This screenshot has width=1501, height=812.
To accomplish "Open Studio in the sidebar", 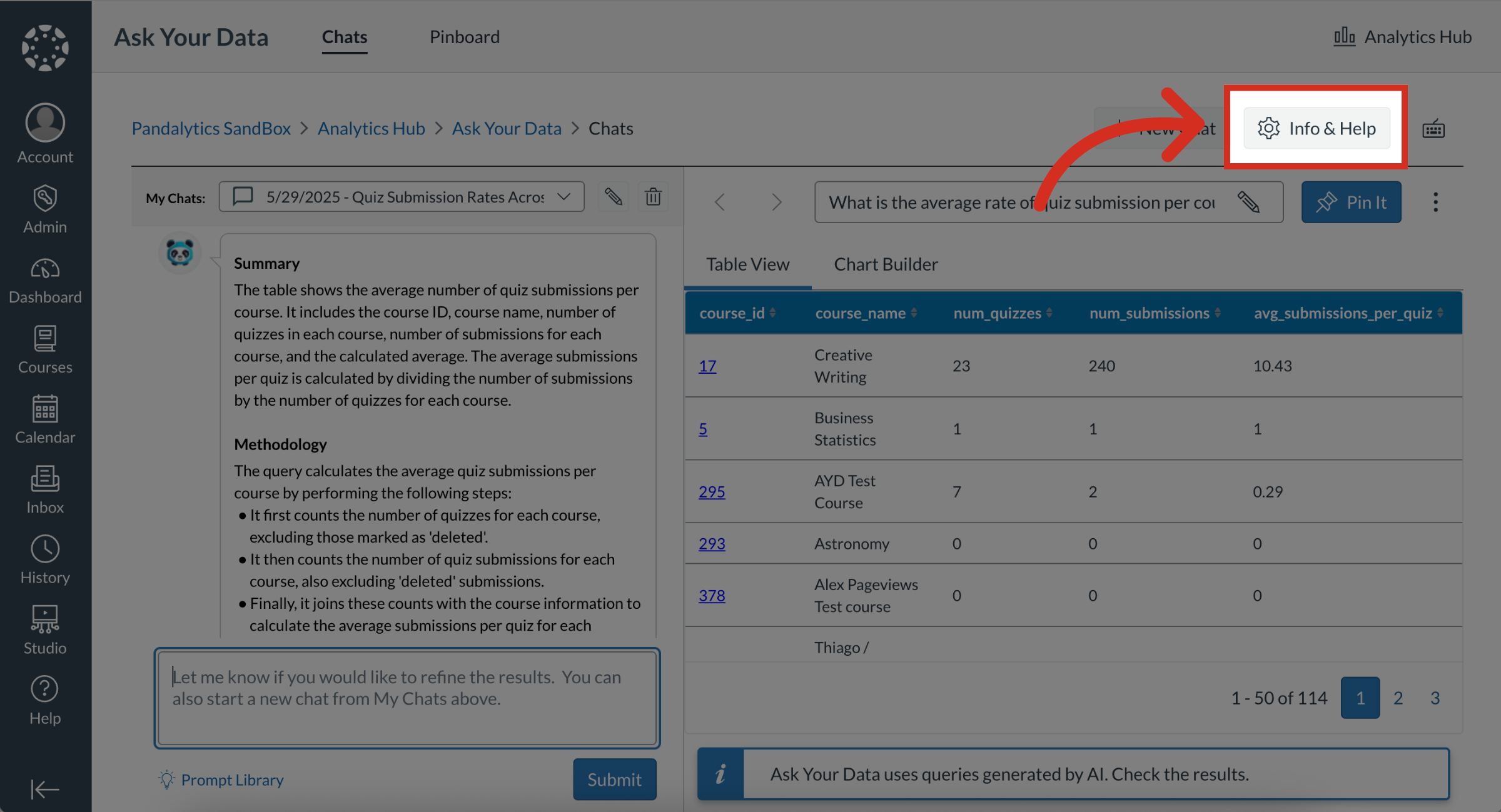I will pos(45,630).
